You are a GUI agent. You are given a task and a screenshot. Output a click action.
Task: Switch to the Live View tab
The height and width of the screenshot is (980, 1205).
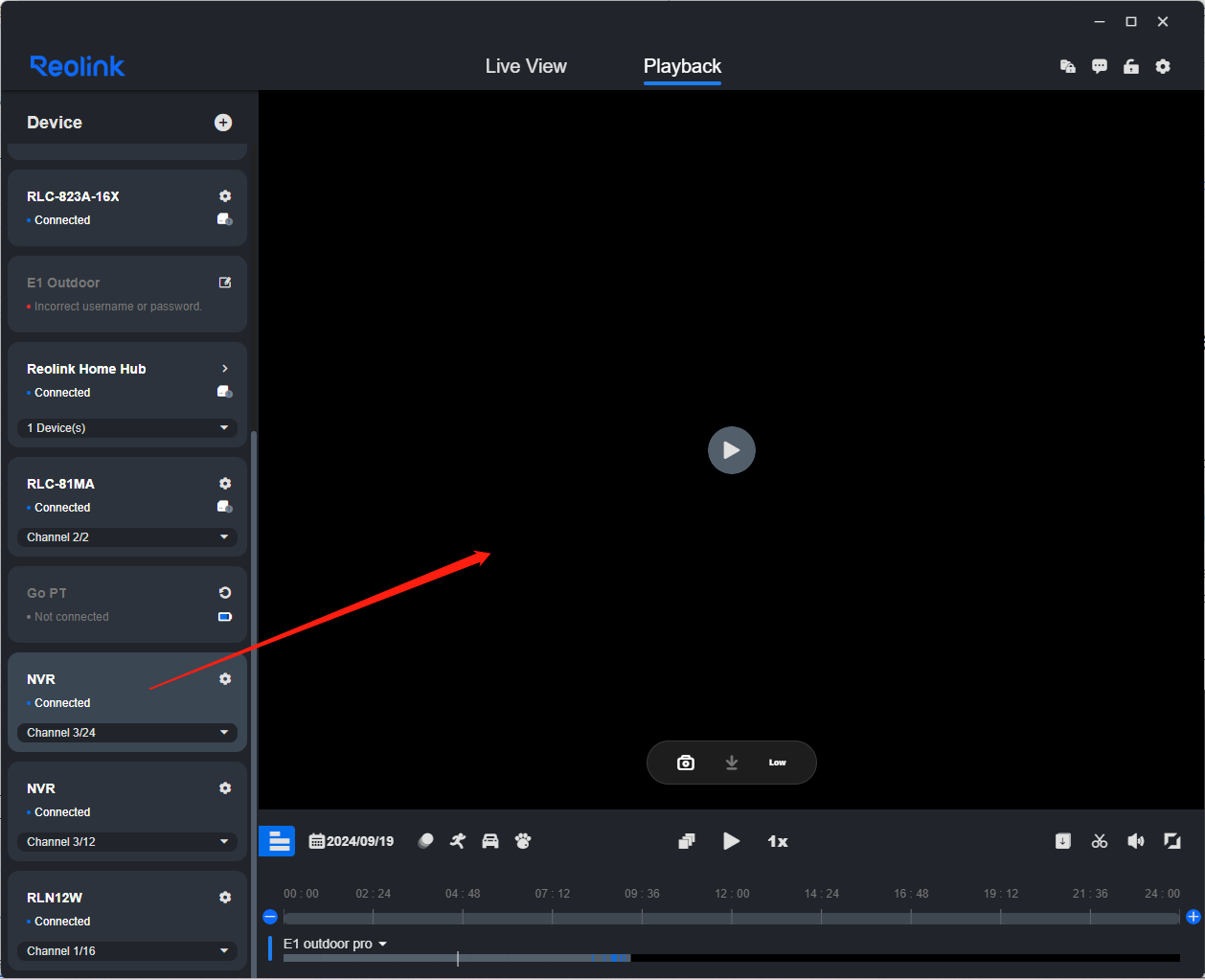(526, 66)
